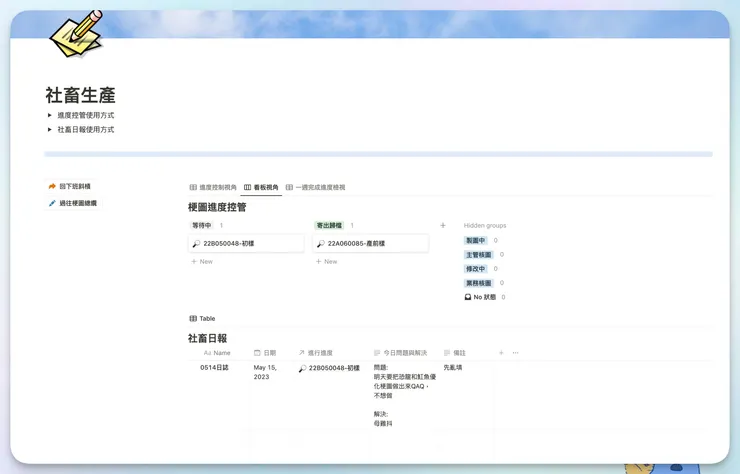Viewport: 740px width, 474px height.
Task: Show the hidden 業務核圖 group
Action: pyautogui.click(x=479, y=283)
